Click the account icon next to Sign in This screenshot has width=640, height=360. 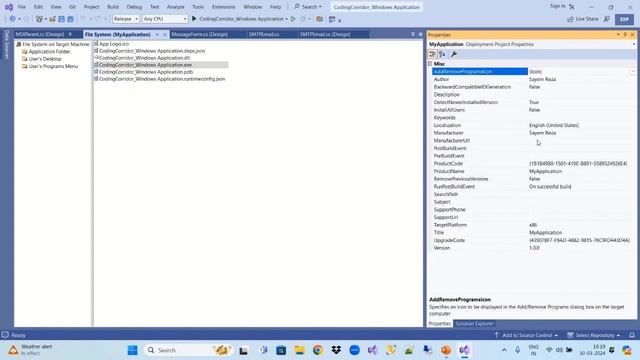pos(572,7)
